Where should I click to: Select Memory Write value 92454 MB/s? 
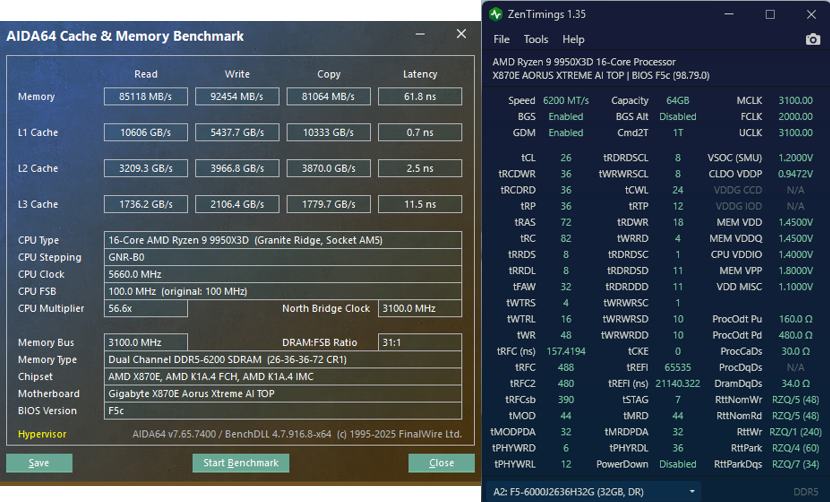tap(237, 96)
